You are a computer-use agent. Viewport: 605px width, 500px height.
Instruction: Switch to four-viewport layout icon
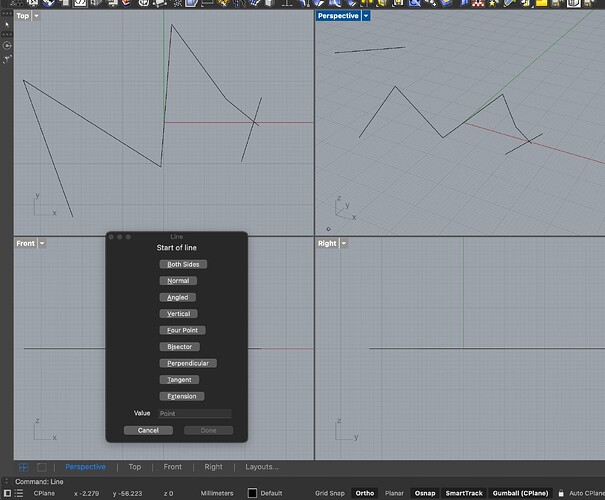(24, 467)
